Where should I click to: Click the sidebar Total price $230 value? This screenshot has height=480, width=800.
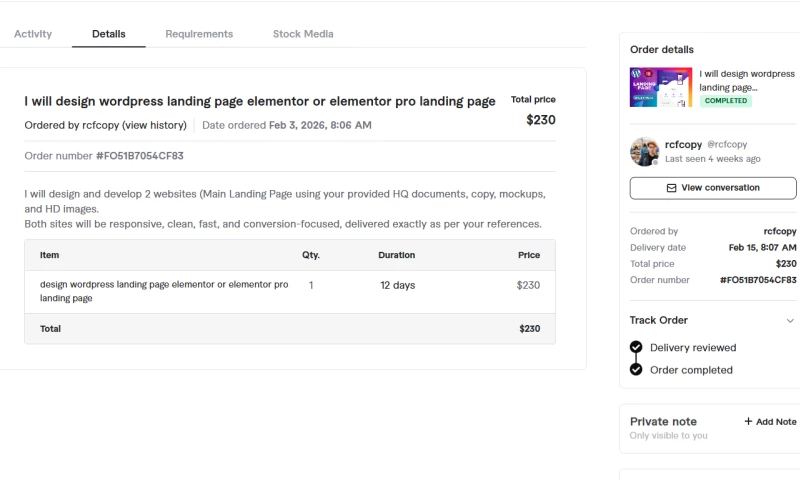pos(786,264)
